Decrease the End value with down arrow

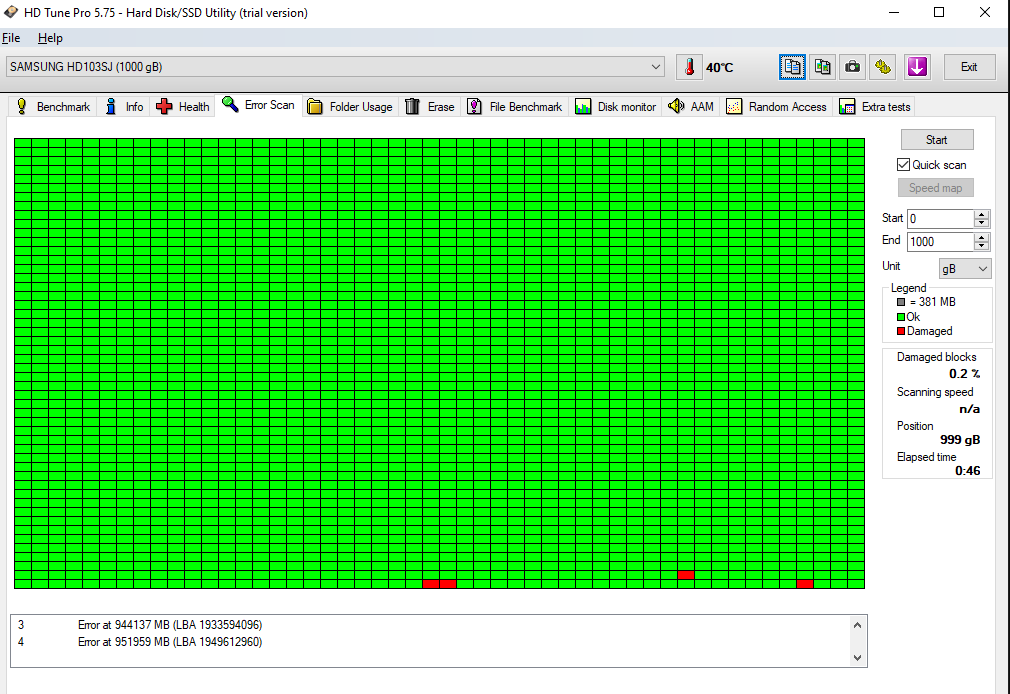982,246
